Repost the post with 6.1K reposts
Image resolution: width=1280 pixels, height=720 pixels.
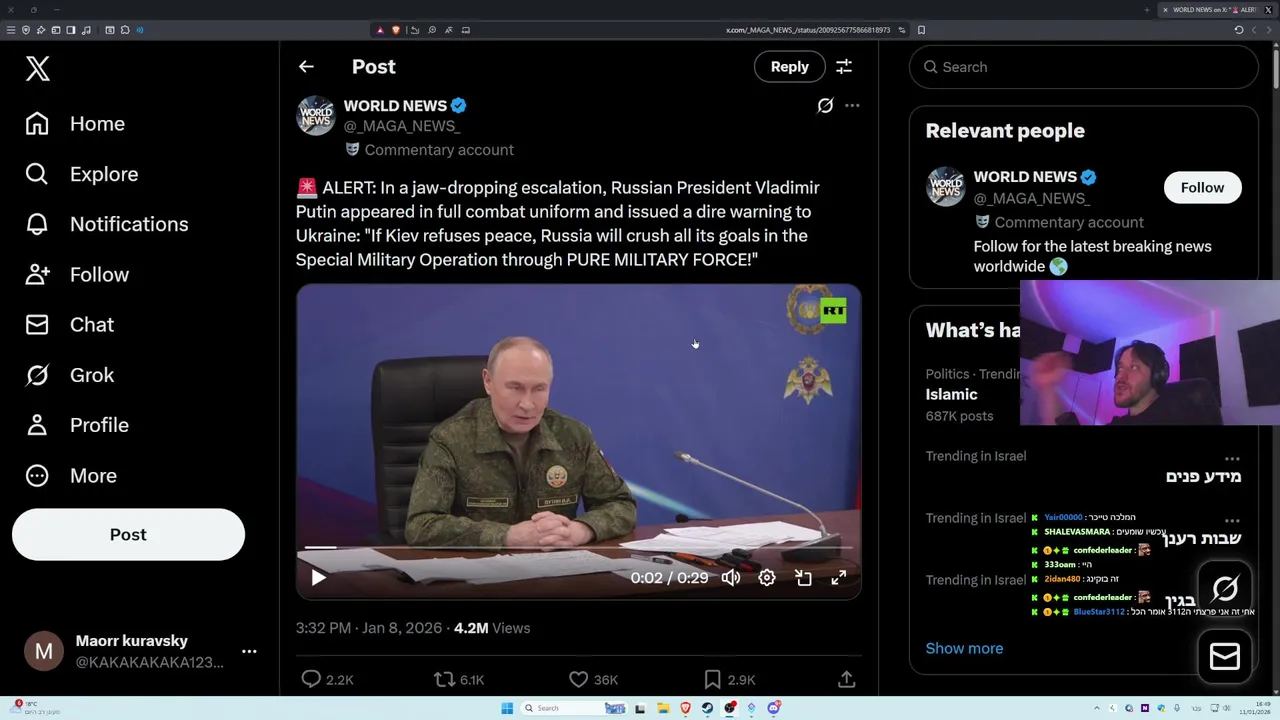[x=459, y=679]
